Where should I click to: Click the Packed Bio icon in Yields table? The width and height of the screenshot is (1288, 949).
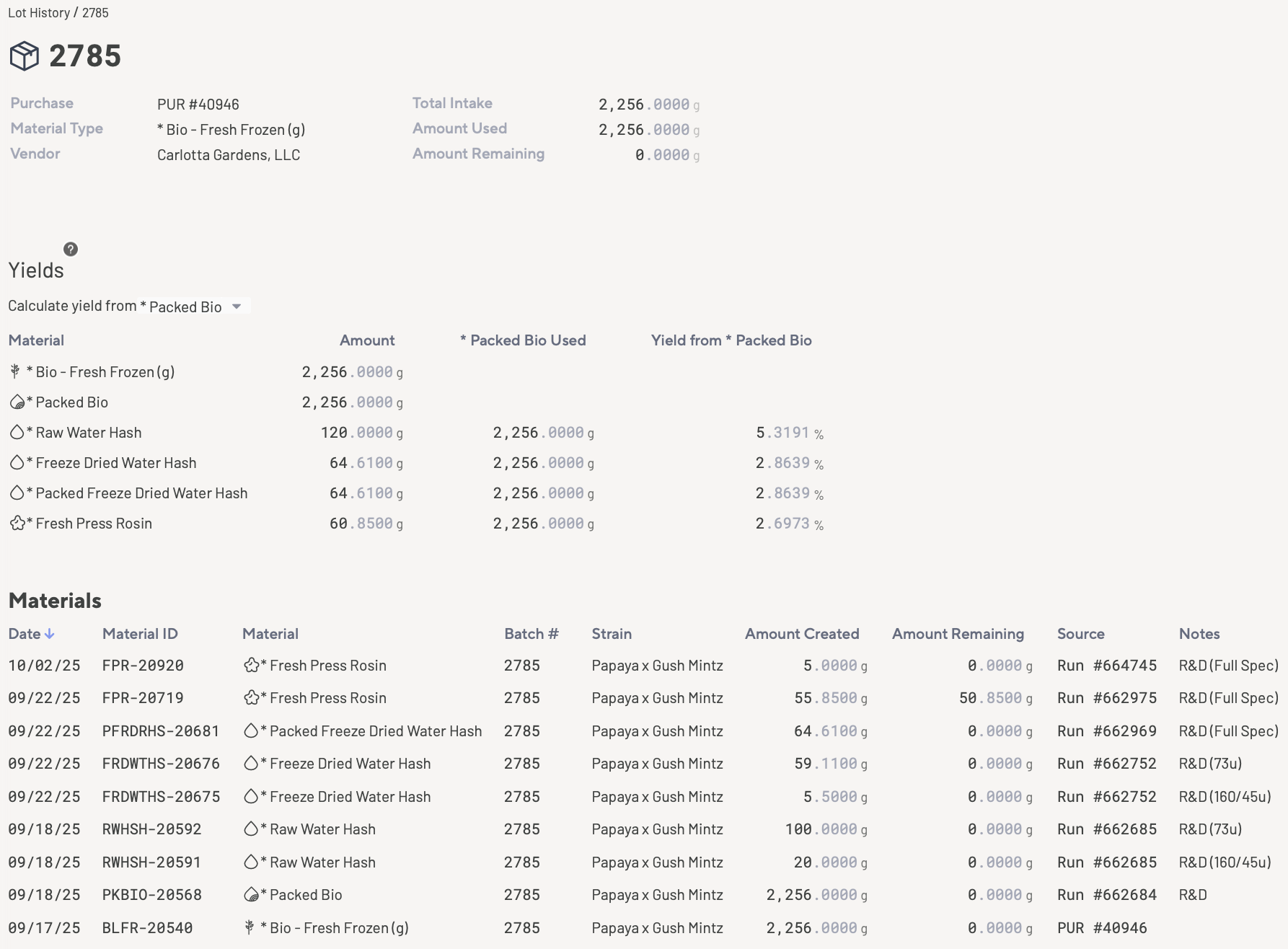[17, 402]
